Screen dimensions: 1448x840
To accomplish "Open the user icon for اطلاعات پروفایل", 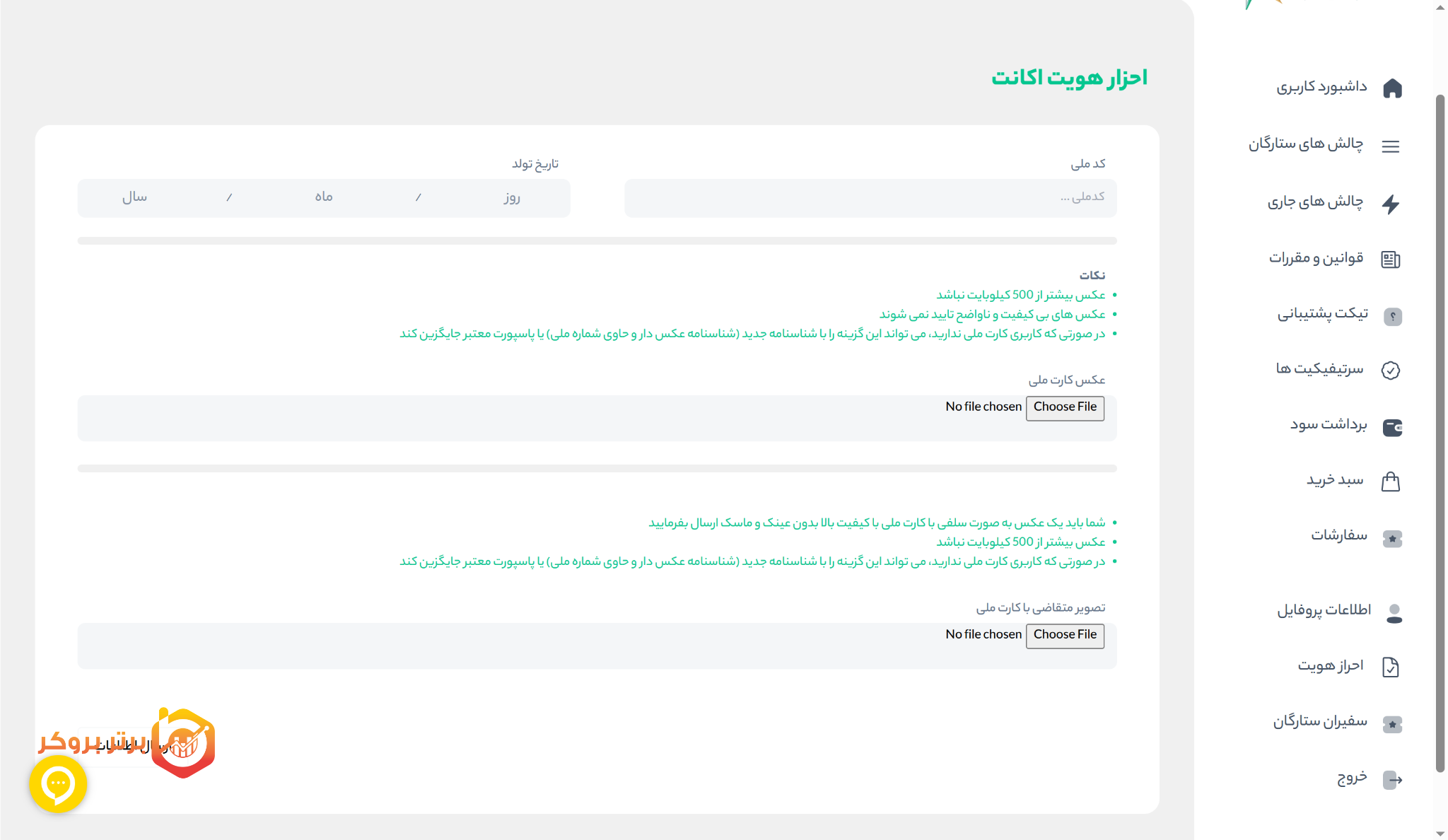I will tap(1394, 613).
